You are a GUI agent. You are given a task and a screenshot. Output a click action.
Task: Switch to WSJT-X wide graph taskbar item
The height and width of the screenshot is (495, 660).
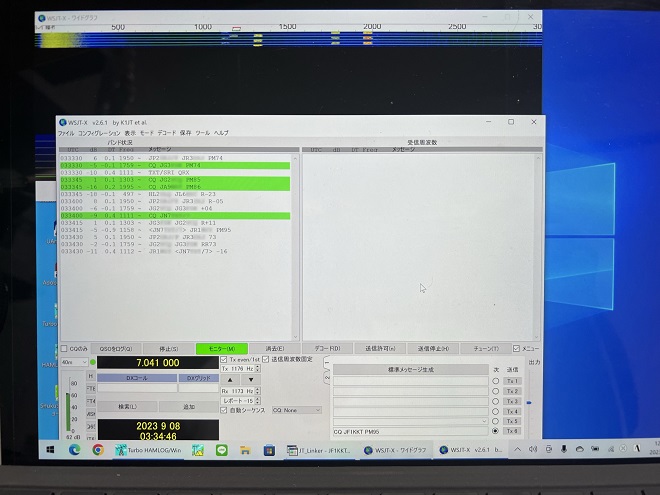coord(395,450)
